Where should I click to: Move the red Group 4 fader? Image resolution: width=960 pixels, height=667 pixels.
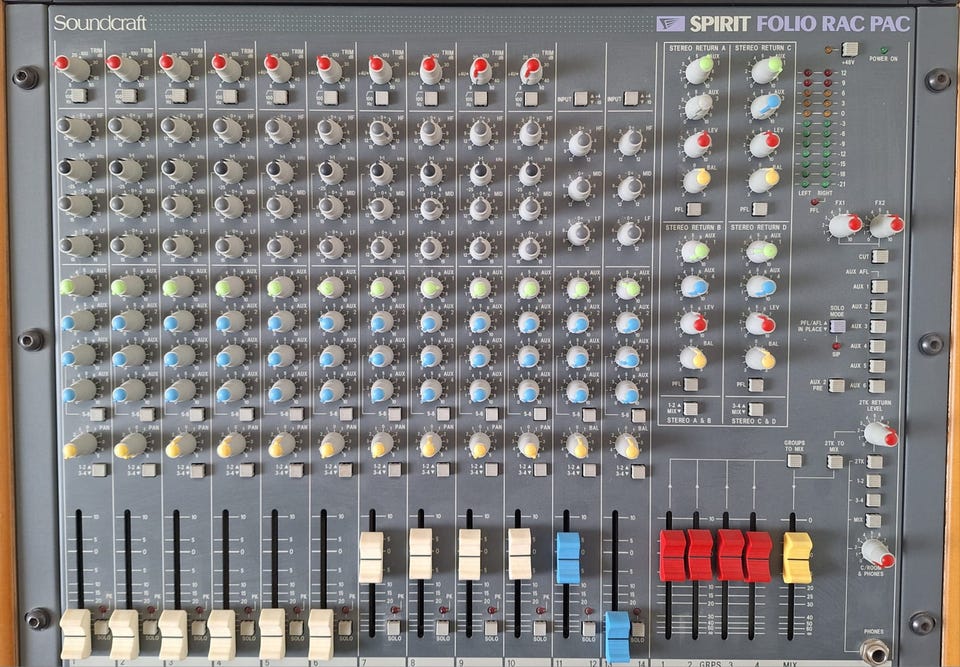pyautogui.click(x=758, y=557)
